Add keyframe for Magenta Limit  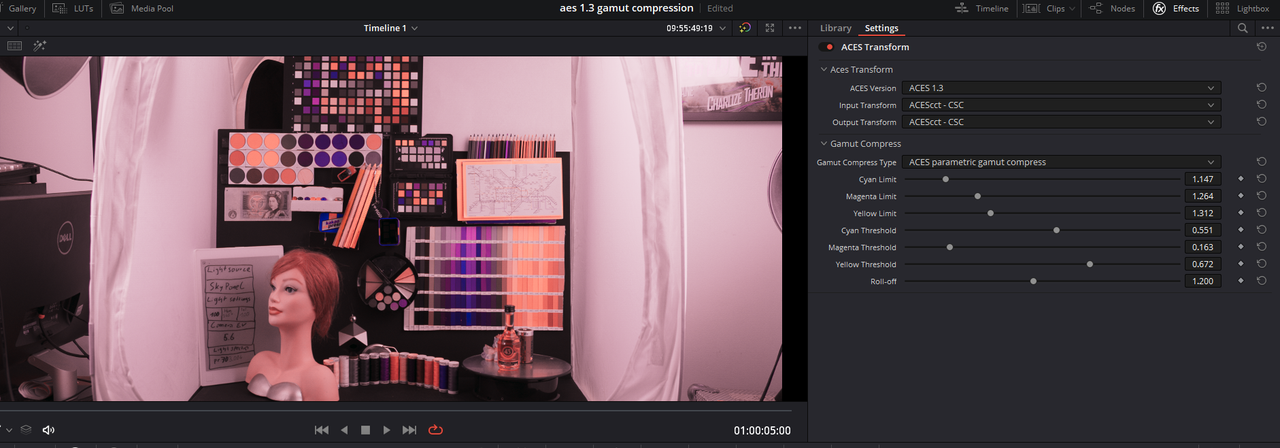tap(1241, 196)
